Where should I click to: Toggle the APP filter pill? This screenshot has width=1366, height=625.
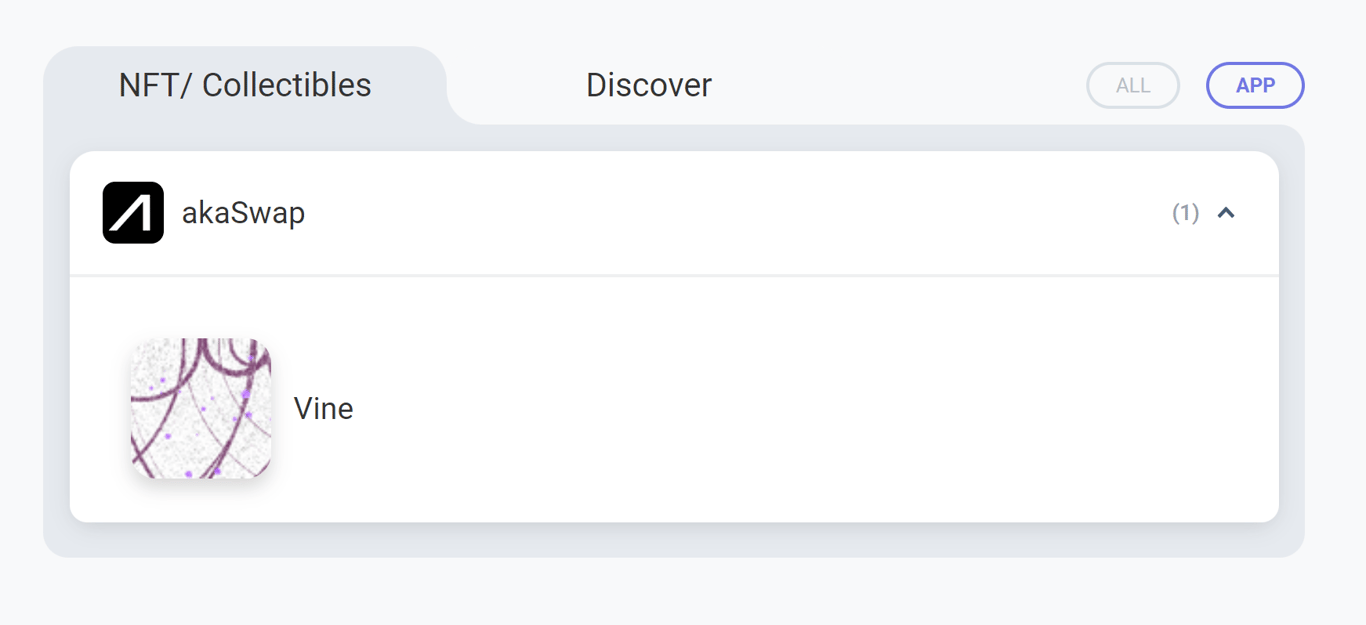[x=1255, y=85]
